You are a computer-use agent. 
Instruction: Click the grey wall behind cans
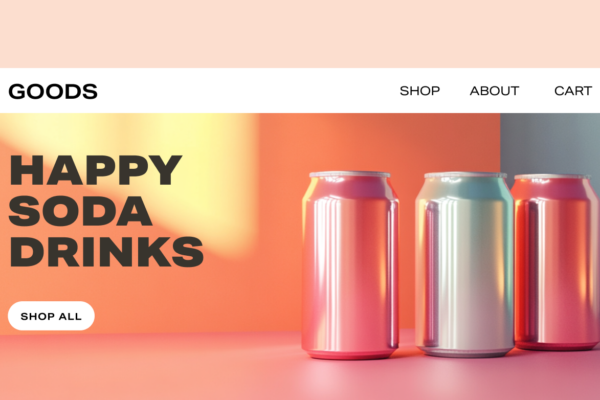pos(550,144)
